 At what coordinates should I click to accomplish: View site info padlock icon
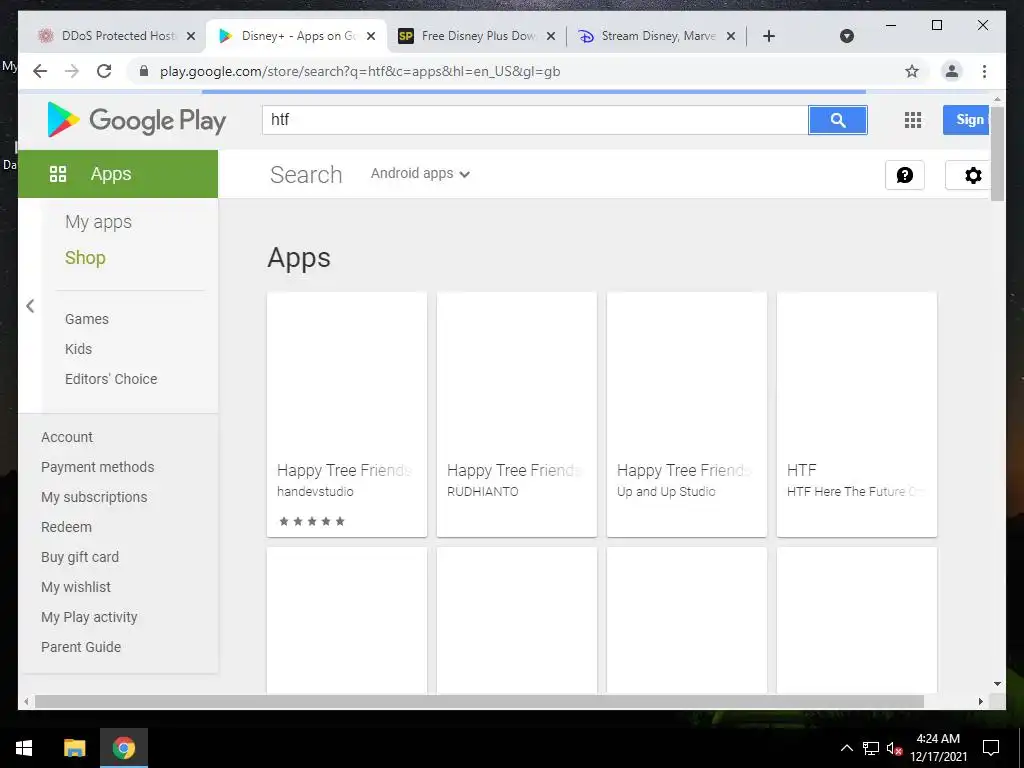(144, 71)
